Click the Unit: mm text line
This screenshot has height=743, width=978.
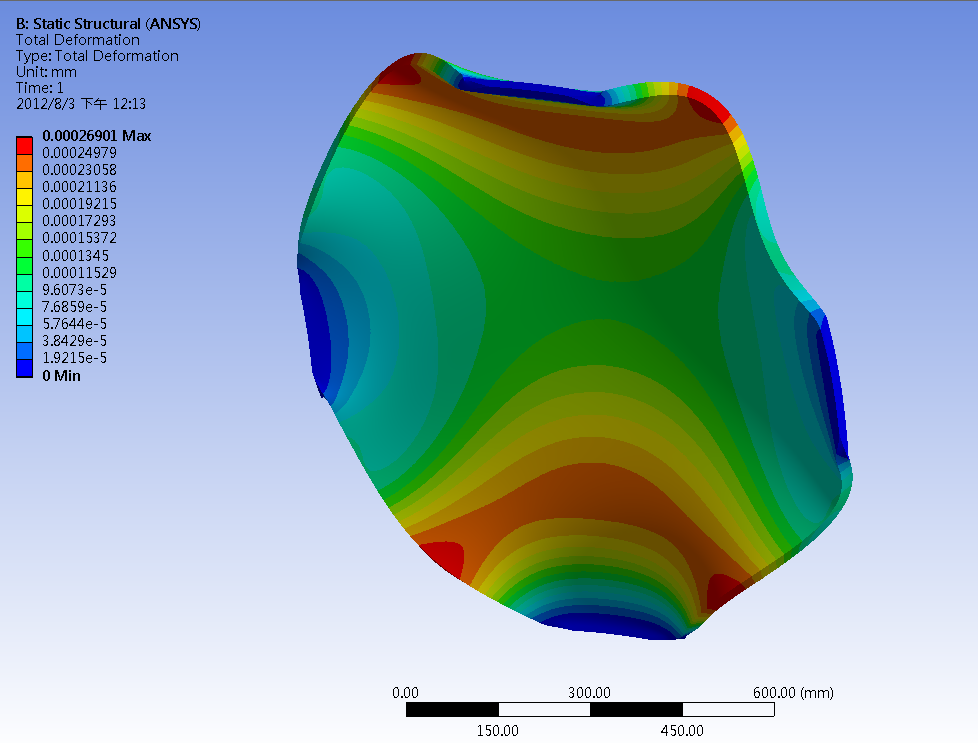(x=46, y=72)
